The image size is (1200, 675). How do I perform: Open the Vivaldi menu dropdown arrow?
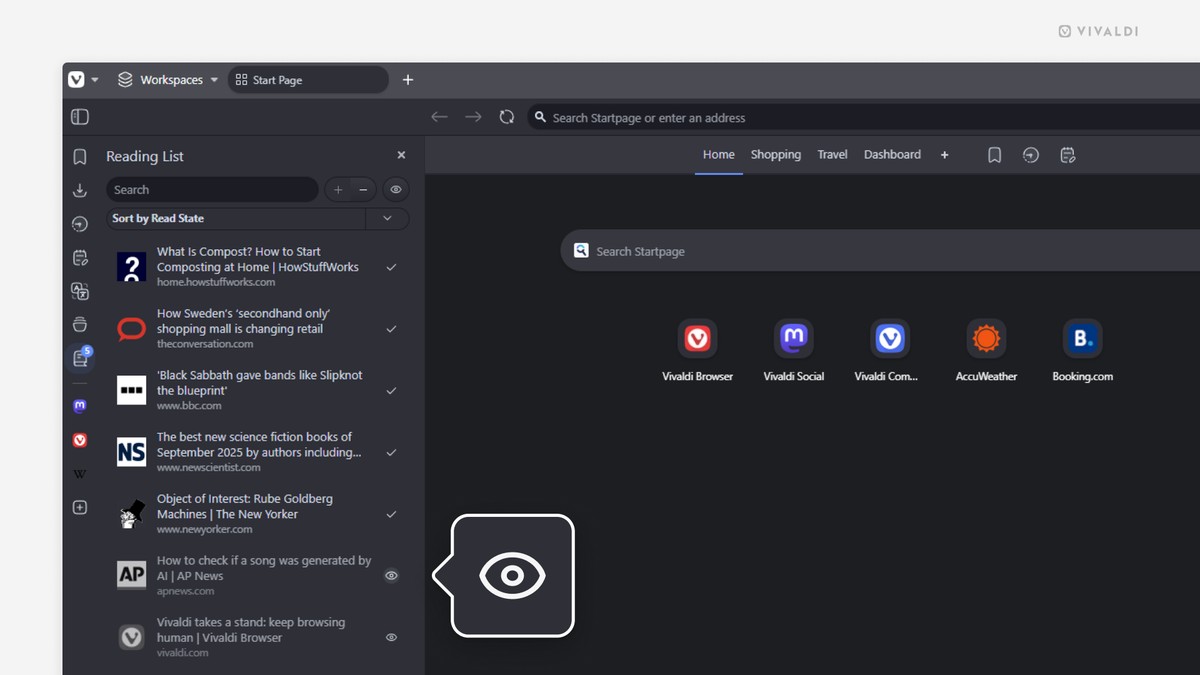(x=95, y=80)
